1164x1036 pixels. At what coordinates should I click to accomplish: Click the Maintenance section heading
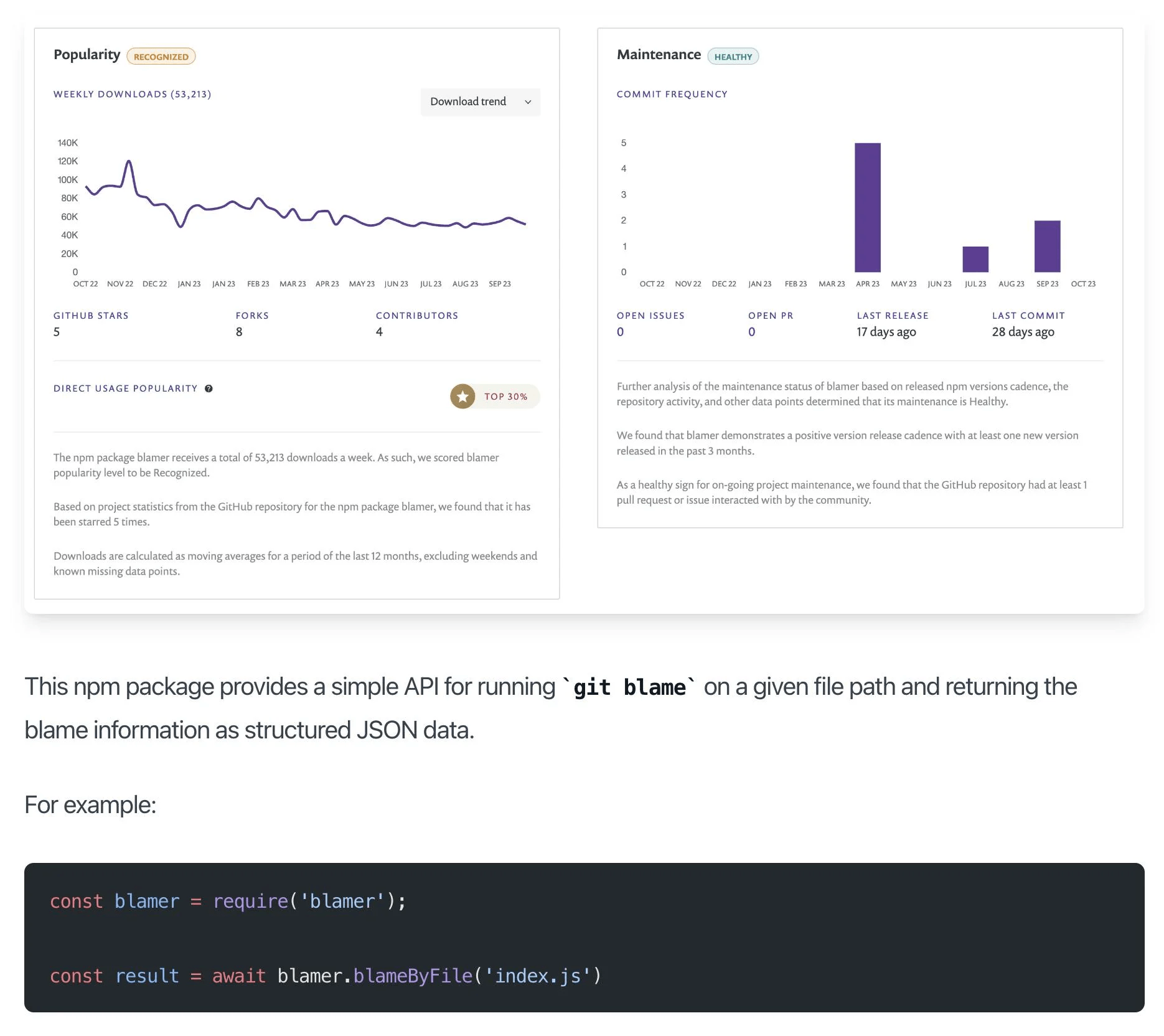[659, 55]
